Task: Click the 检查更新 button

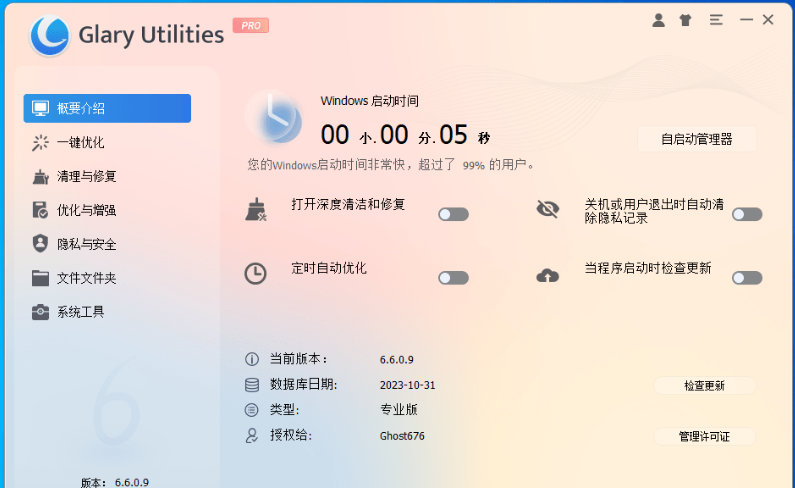Action: coord(704,386)
